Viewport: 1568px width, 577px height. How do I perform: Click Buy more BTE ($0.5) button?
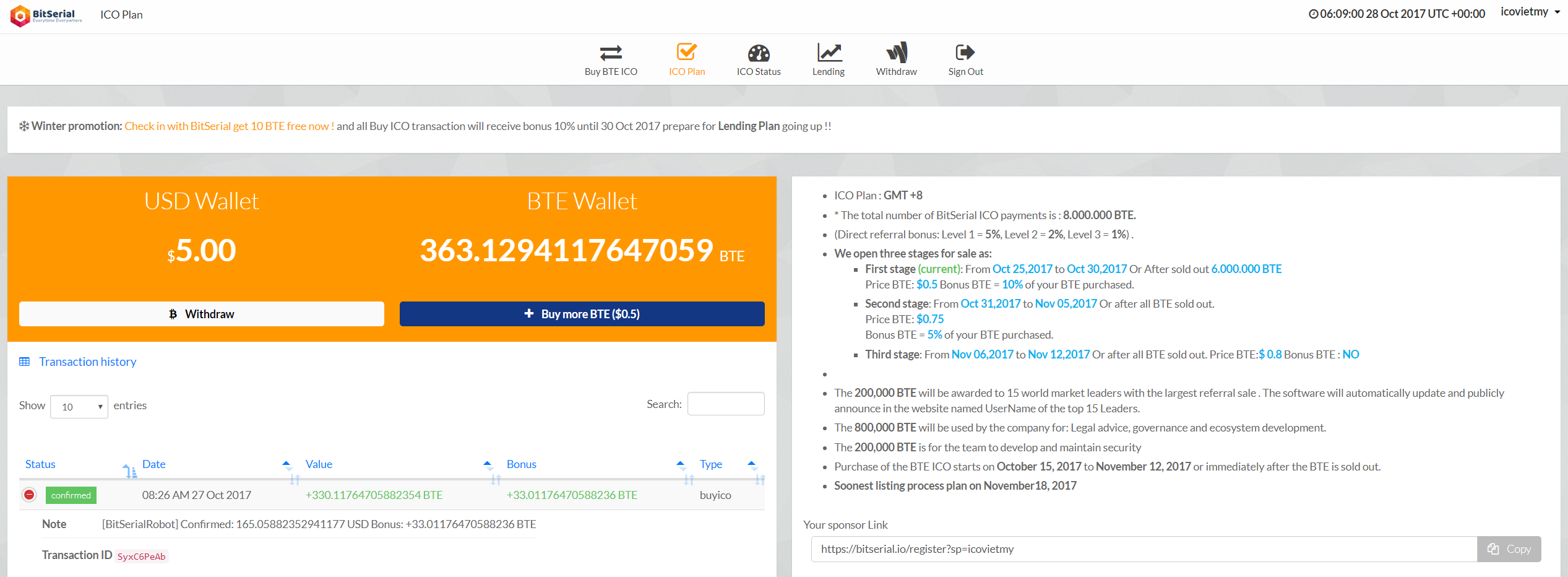582,314
